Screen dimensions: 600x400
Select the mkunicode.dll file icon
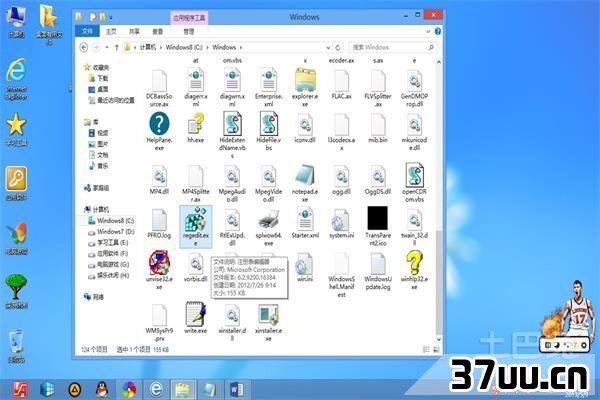coord(414,124)
